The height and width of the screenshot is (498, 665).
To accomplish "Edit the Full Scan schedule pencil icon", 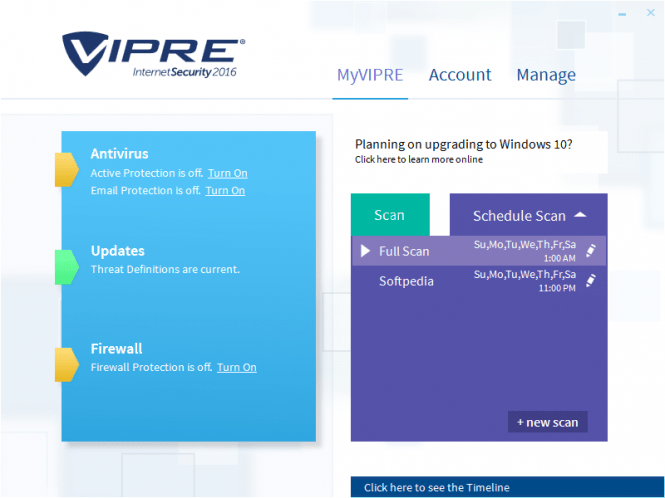I will coord(591,250).
